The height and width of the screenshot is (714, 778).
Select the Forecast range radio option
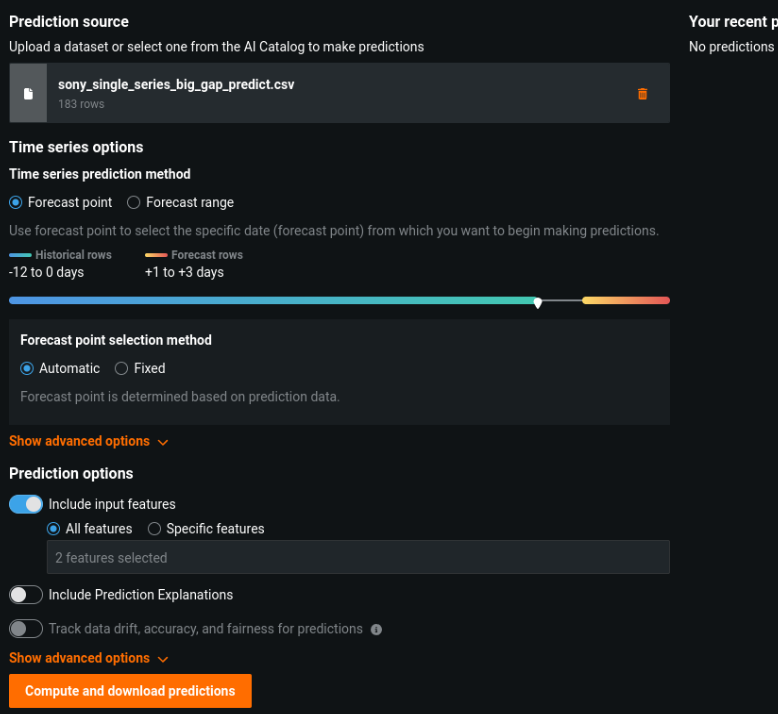134,202
